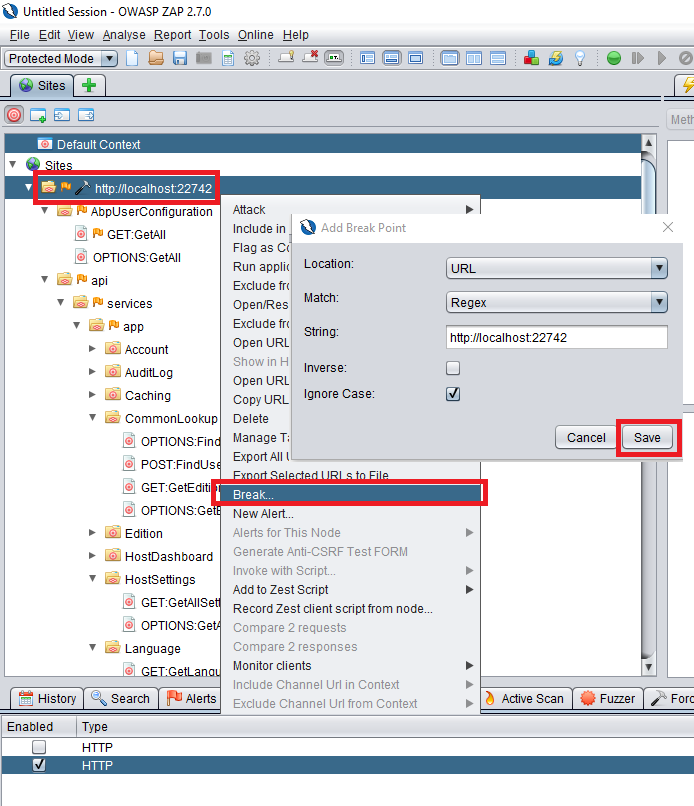Click Cancel in Add Break Point dialog
The width and height of the screenshot is (694, 806).
coord(586,437)
